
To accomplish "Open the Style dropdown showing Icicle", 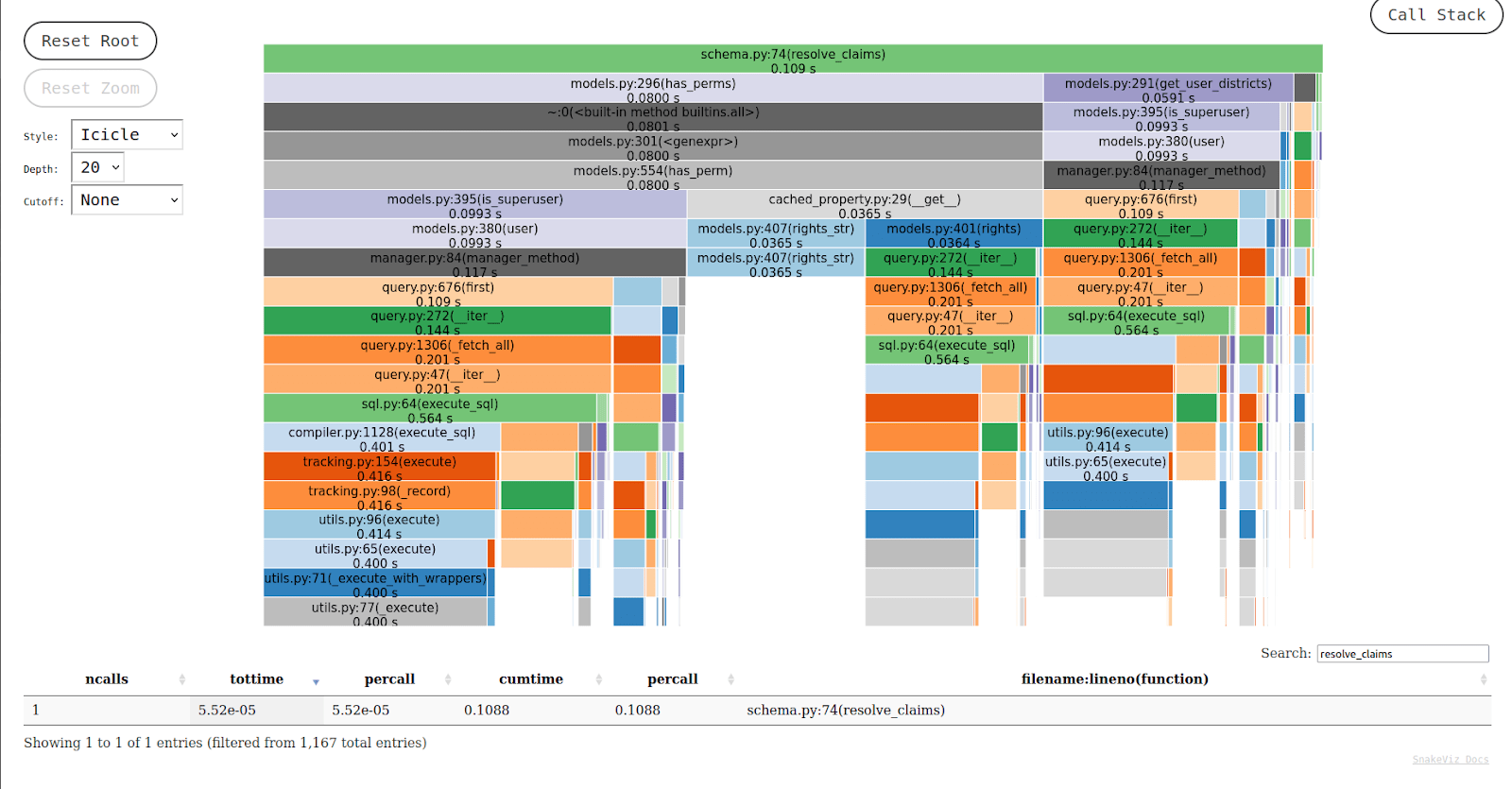I will point(127,135).
